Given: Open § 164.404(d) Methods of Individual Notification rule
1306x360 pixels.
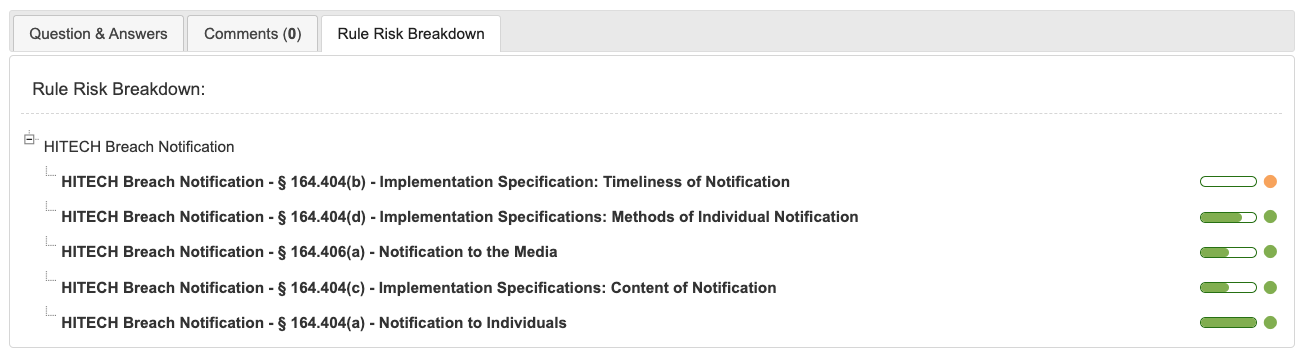Looking at the screenshot, I should [459, 217].
